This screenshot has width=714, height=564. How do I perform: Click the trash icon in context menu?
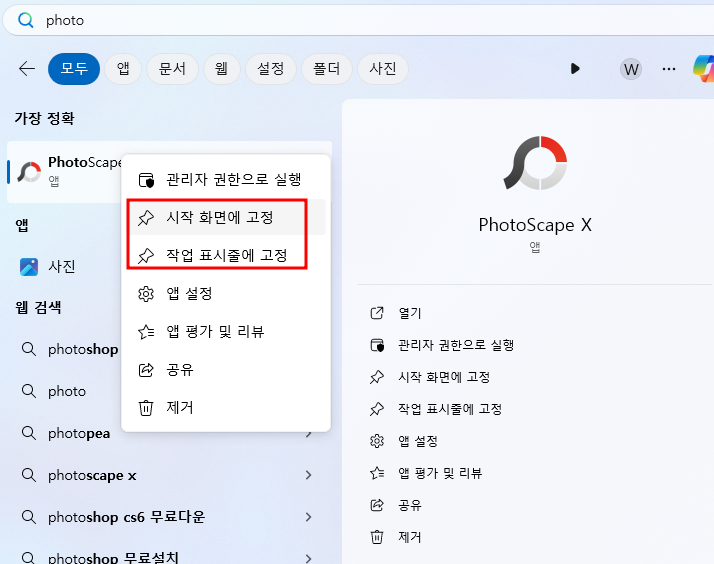tap(146, 407)
